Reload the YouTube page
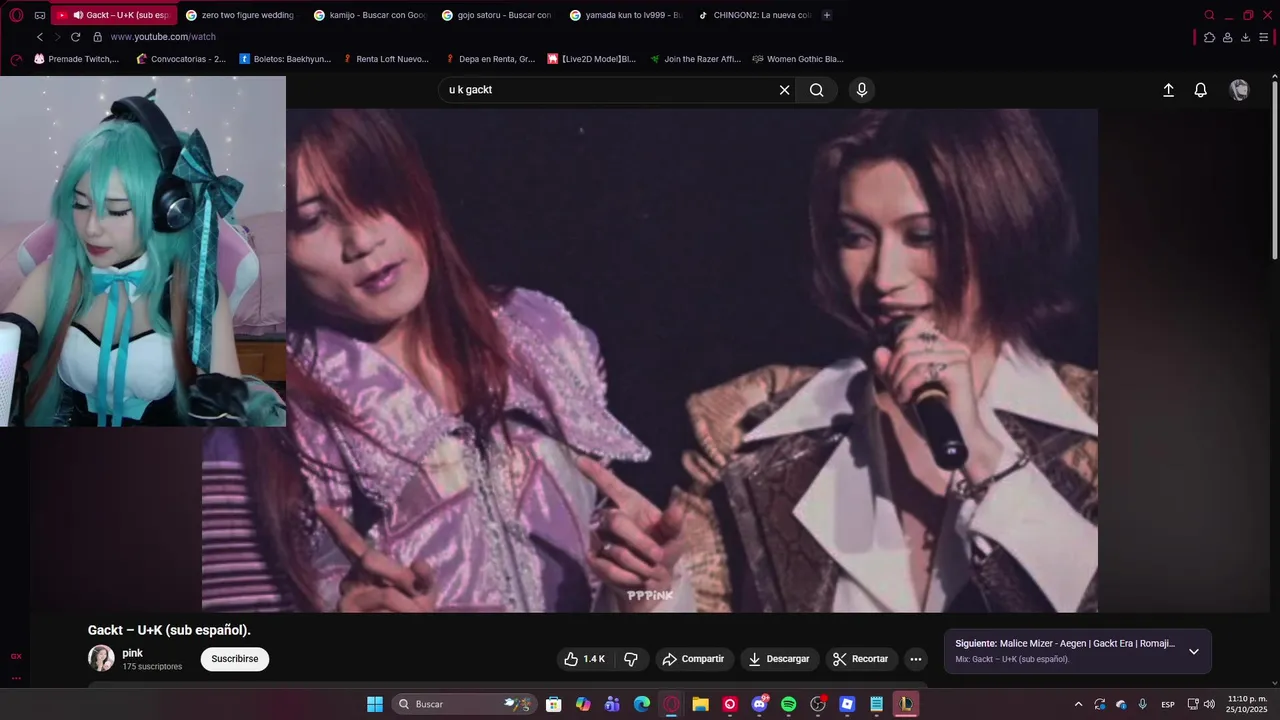The height and width of the screenshot is (720, 1280). tap(75, 37)
